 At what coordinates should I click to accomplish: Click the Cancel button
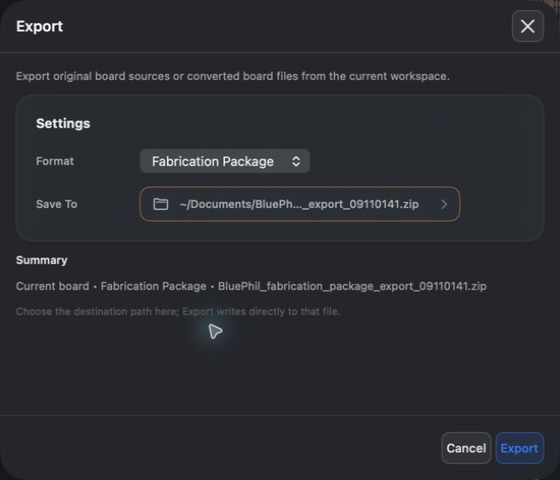pyautogui.click(x=466, y=448)
